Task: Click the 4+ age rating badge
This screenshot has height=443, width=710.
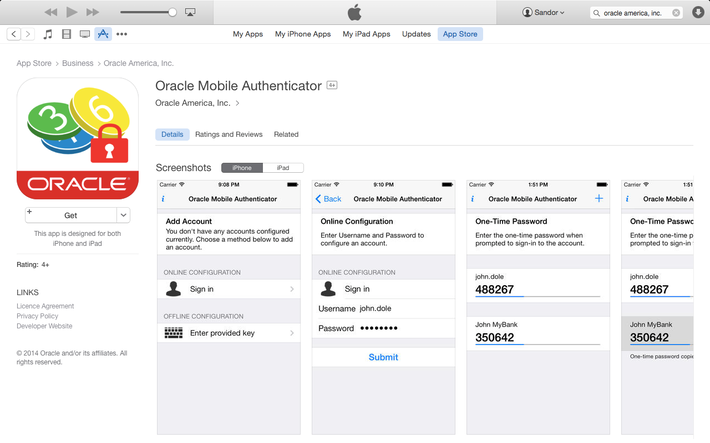Action: pyautogui.click(x=332, y=85)
